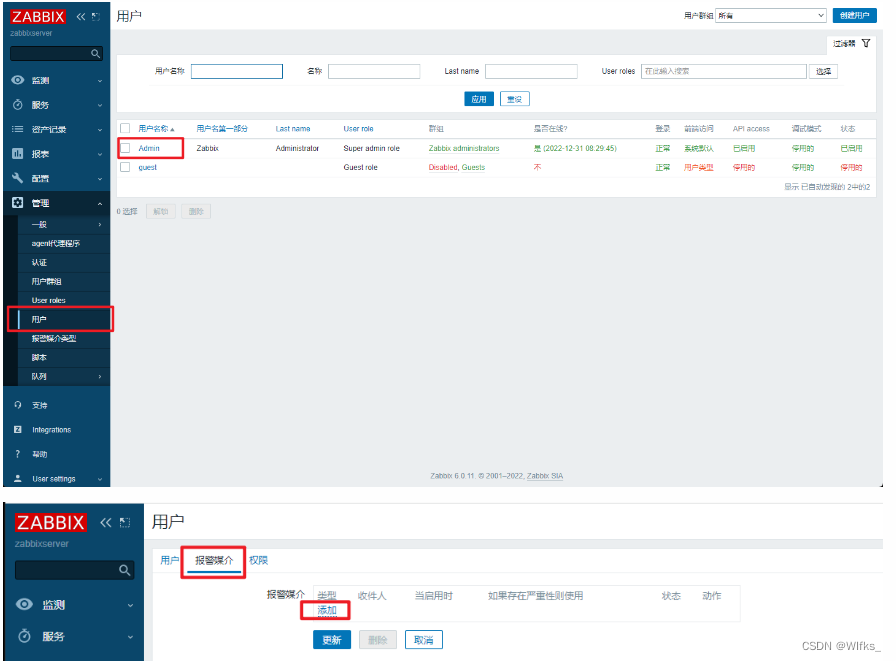This screenshot has width=896, height=661.
Task: Collapse lower sidebar with double-arrow icon
Action: click(x=106, y=523)
